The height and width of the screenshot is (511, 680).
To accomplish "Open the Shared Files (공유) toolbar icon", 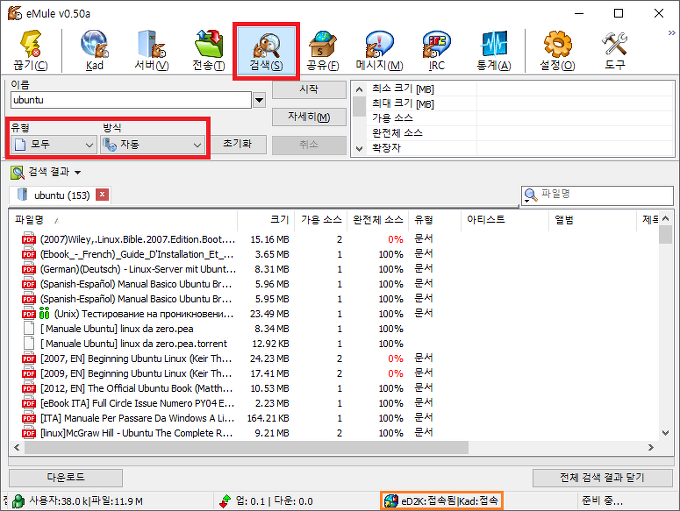I will [323, 50].
